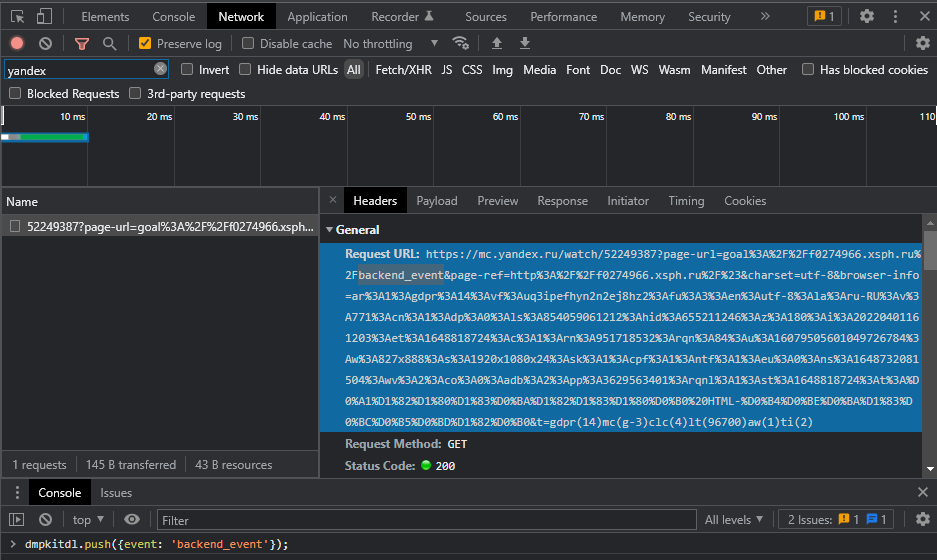Check the Invert filter option
Screen dimensions: 937x560
187,69
